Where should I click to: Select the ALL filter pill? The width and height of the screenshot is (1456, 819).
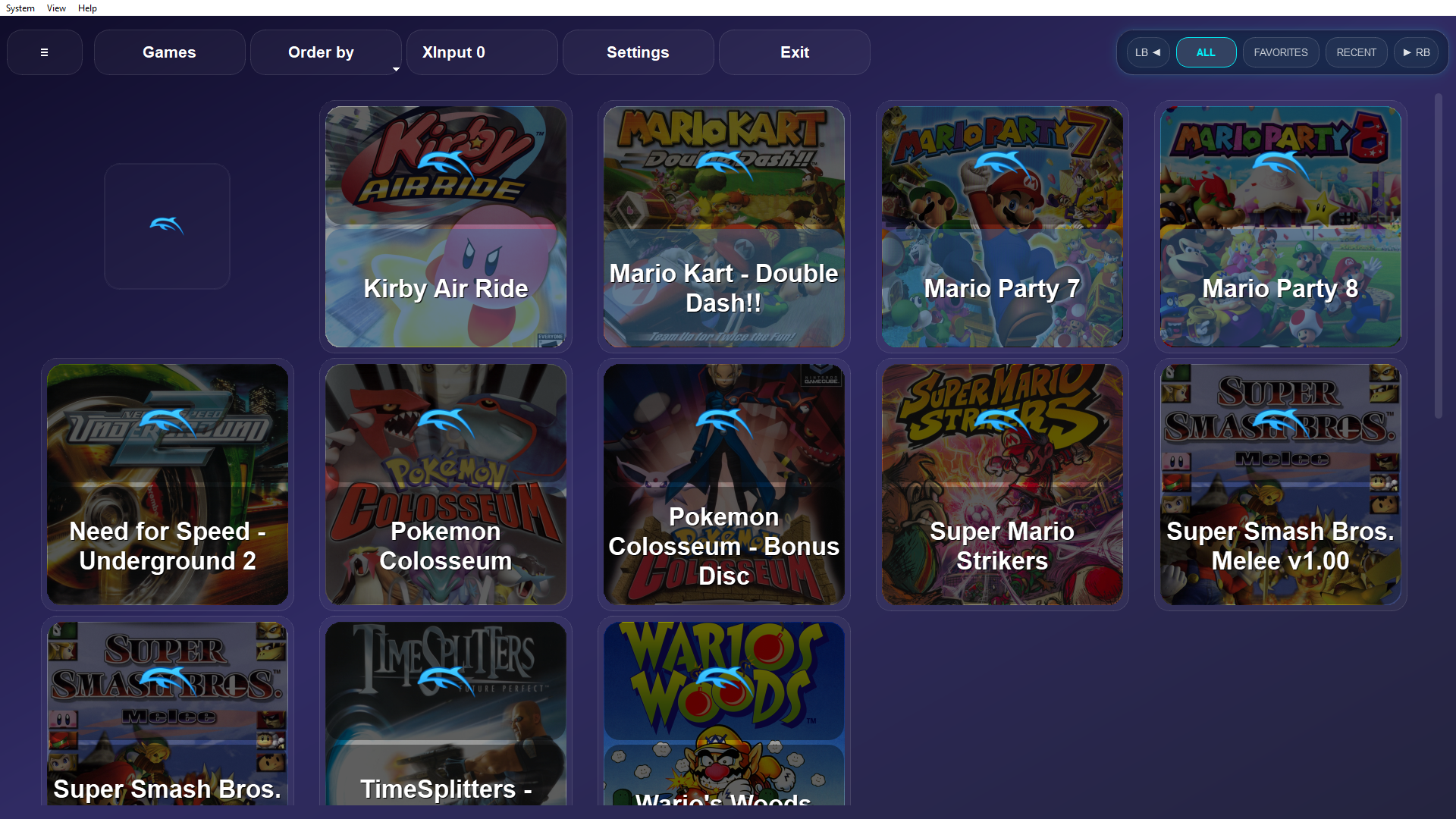tap(1206, 52)
